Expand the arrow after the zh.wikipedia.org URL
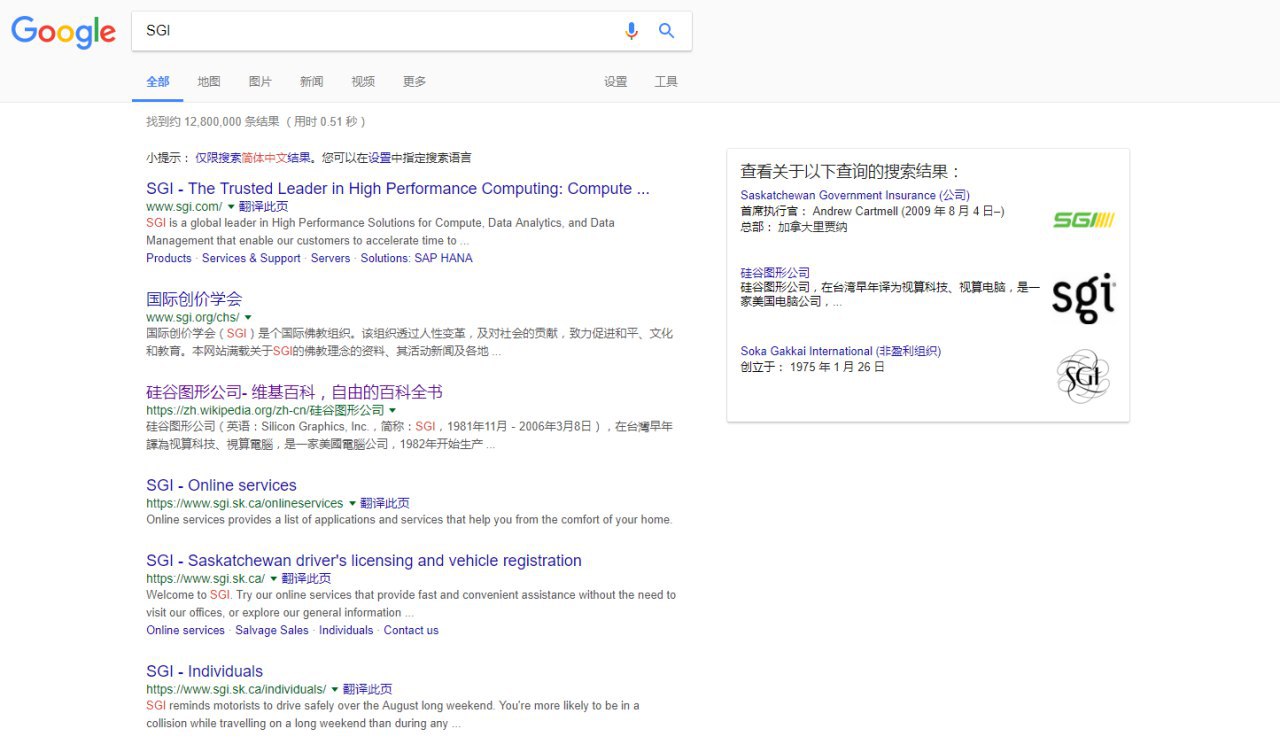 pos(393,411)
